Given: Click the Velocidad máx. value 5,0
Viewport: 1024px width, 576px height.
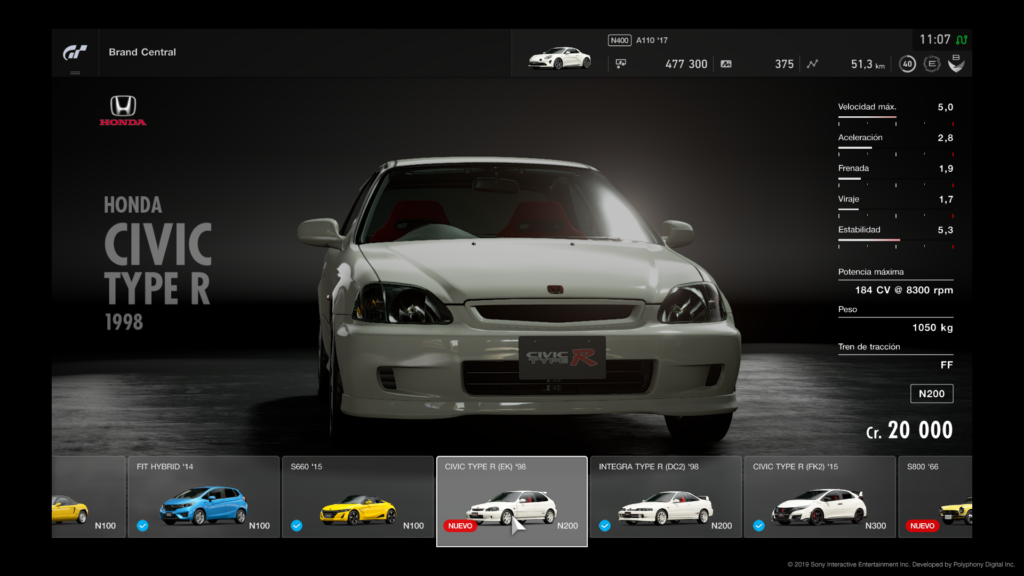Looking at the screenshot, I should click(x=945, y=107).
